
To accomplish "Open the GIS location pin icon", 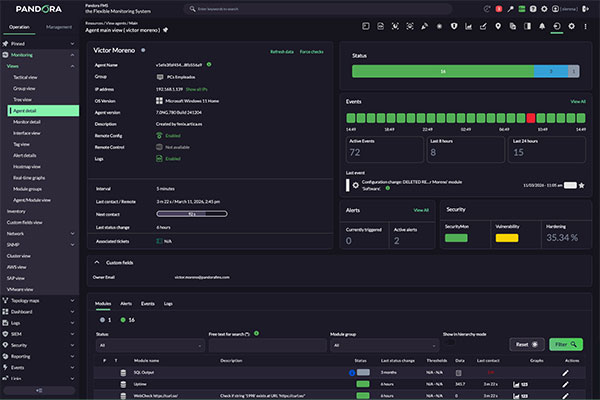I will tap(498, 26).
